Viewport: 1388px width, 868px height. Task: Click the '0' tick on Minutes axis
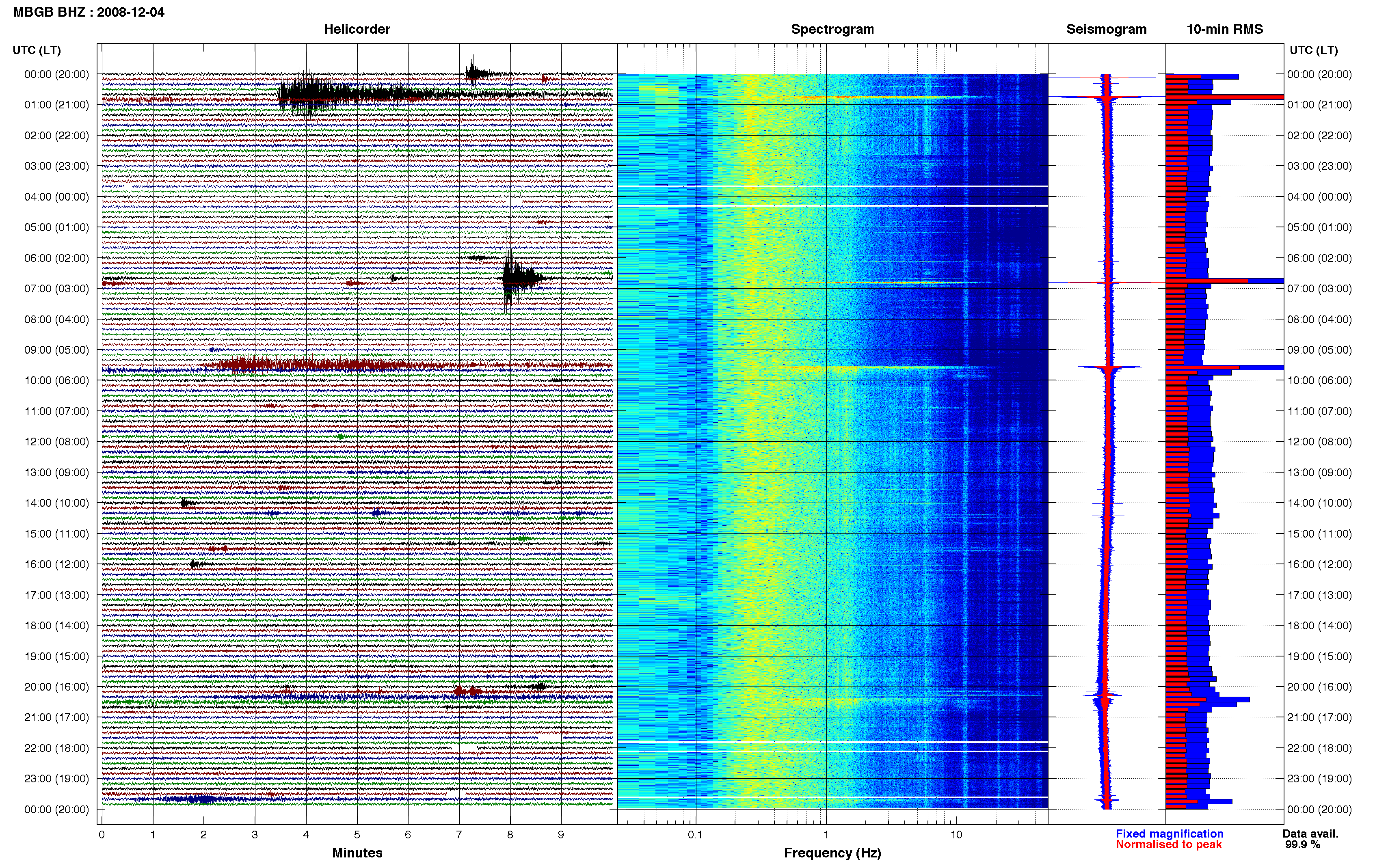[102, 835]
